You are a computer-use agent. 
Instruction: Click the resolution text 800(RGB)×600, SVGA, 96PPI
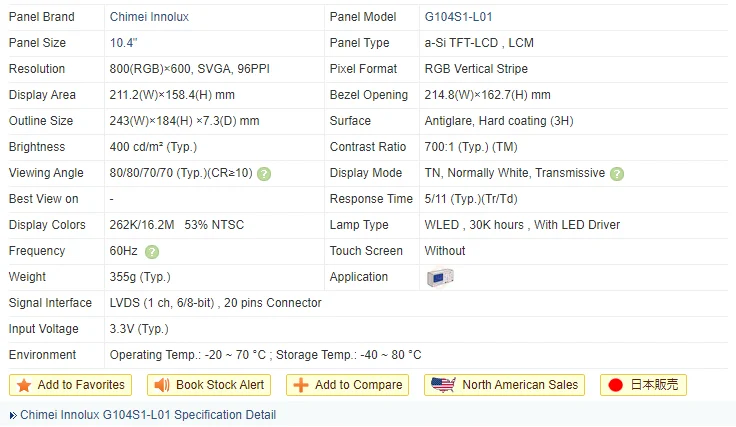(x=190, y=69)
